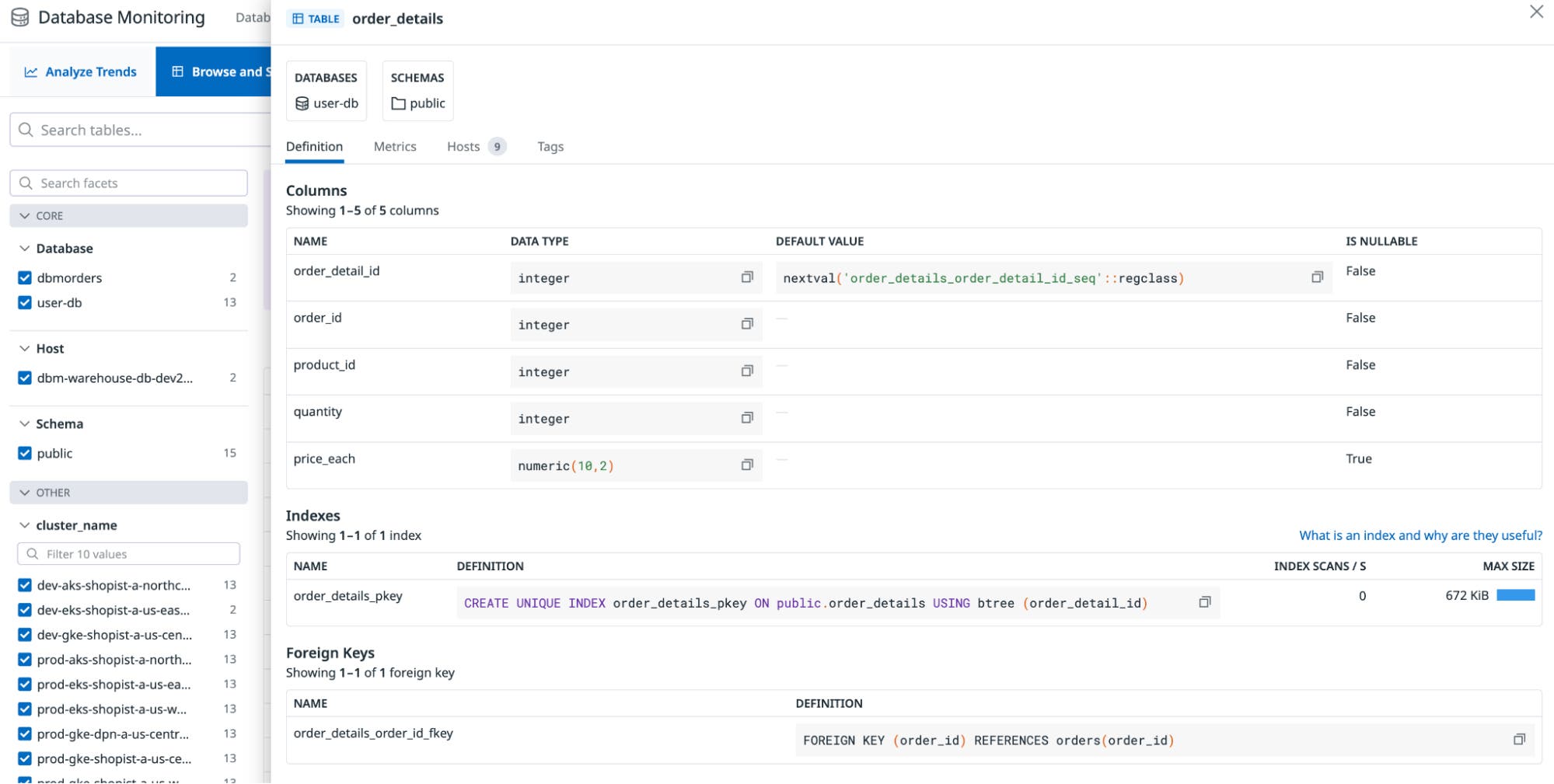The height and width of the screenshot is (784, 1554).
Task: Switch to the Metrics tab
Action: tap(395, 146)
